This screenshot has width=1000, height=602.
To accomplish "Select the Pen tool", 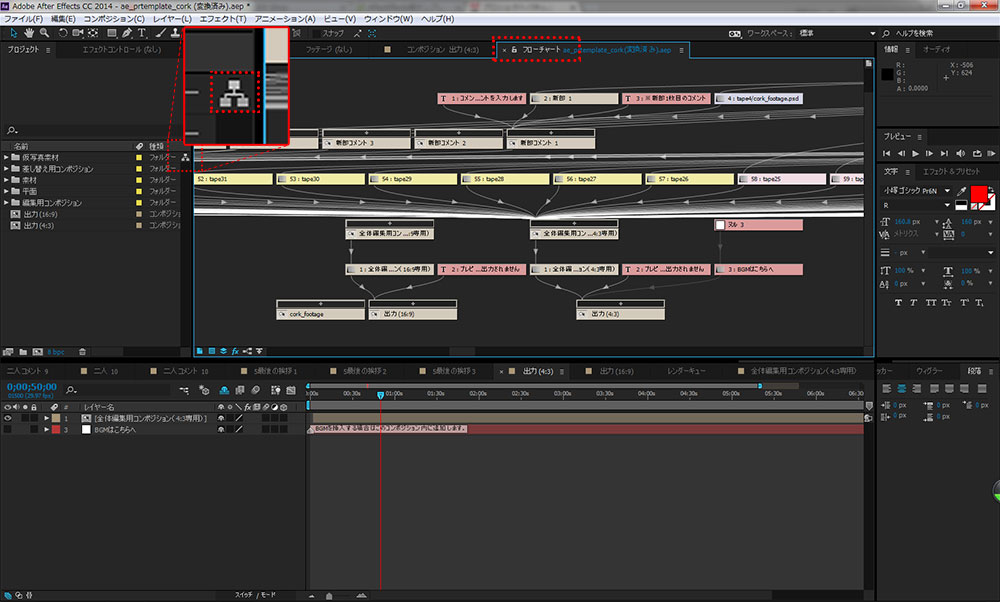I will point(127,33).
